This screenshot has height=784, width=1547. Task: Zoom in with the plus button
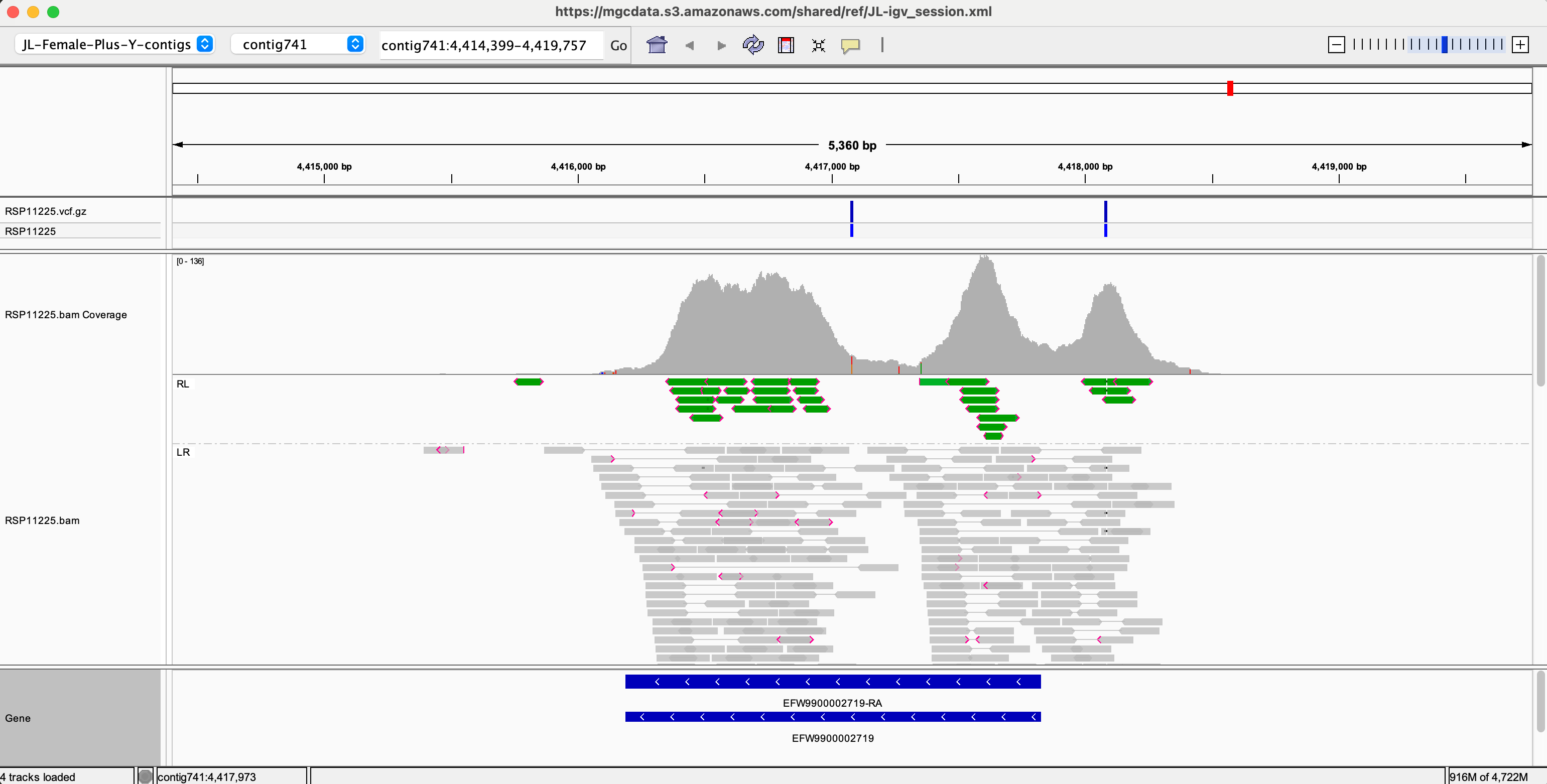coord(1520,45)
